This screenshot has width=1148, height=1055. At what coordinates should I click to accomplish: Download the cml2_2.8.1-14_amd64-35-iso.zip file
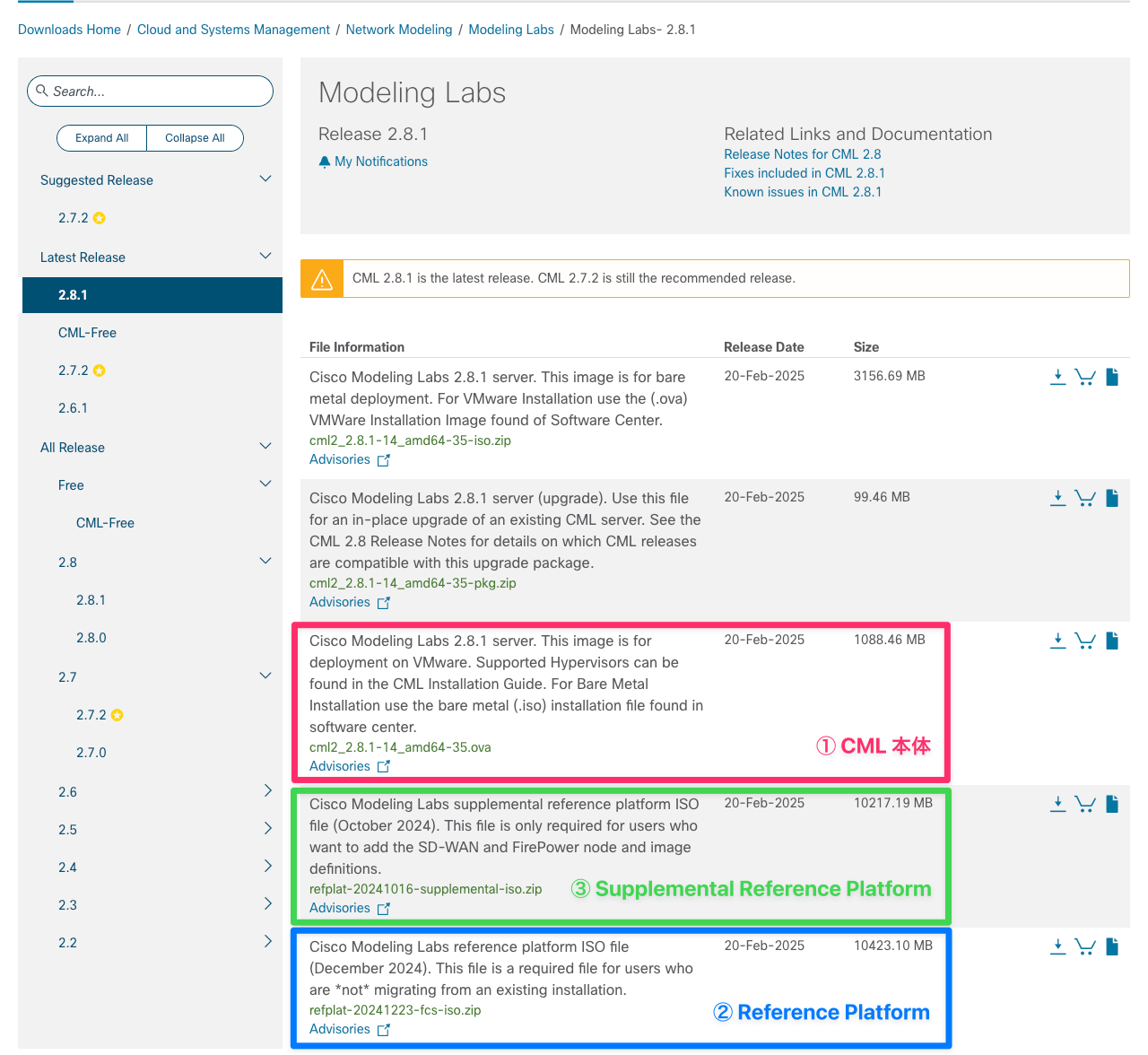[x=1058, y=377]
